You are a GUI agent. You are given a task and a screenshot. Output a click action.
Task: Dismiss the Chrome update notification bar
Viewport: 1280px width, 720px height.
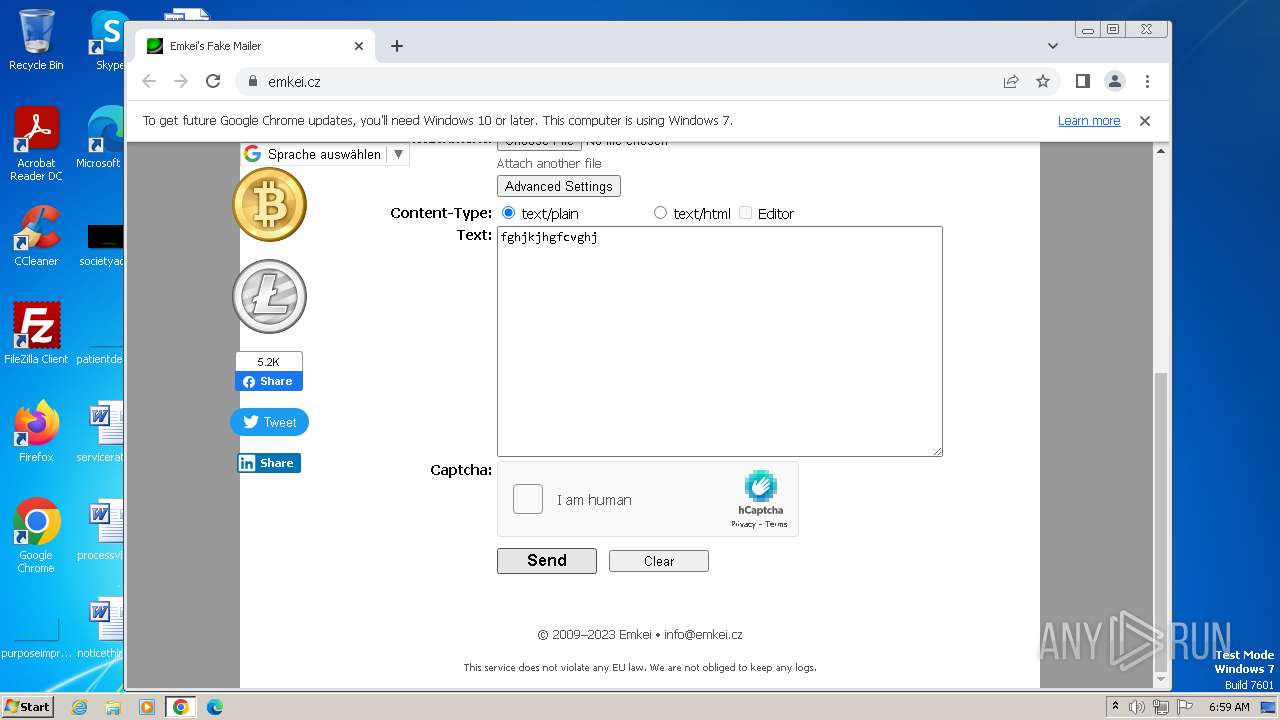(x=1145, y=121)
